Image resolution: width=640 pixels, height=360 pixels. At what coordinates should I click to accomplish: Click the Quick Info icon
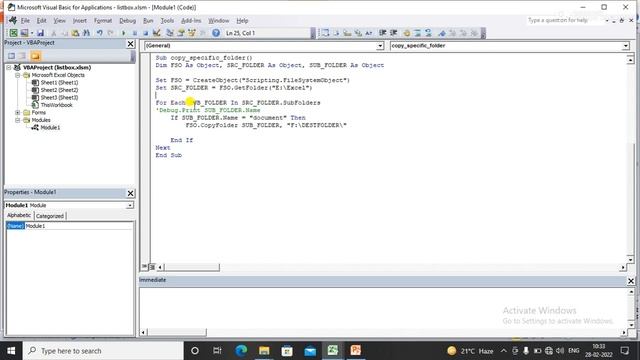tap(347, 33)
